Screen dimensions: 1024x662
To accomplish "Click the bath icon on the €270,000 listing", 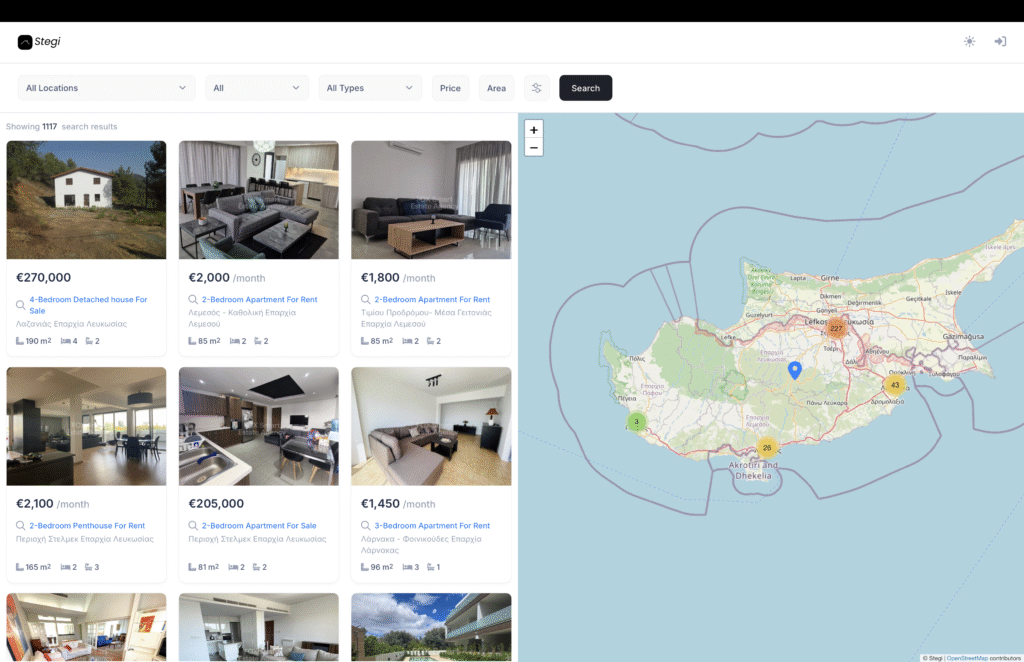I will click(89, 341).
